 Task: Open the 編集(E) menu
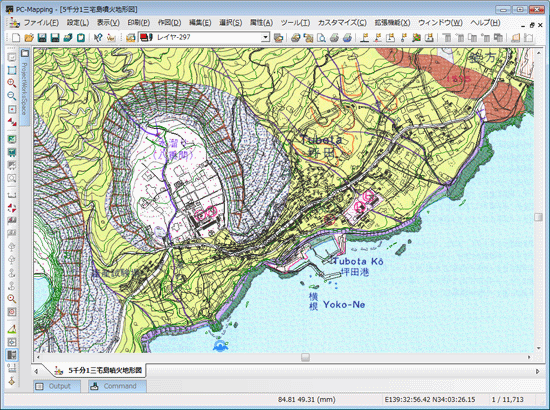coord(200,23)
